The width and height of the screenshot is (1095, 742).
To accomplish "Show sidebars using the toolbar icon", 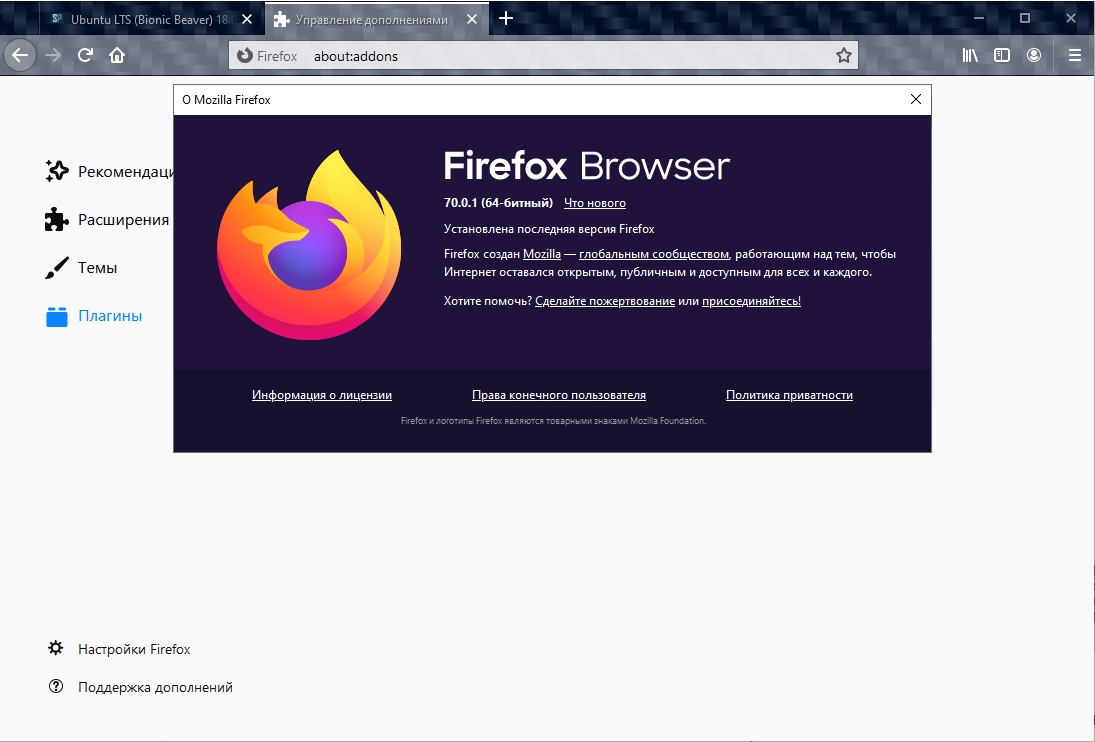I will click(x=1001, y=55).
